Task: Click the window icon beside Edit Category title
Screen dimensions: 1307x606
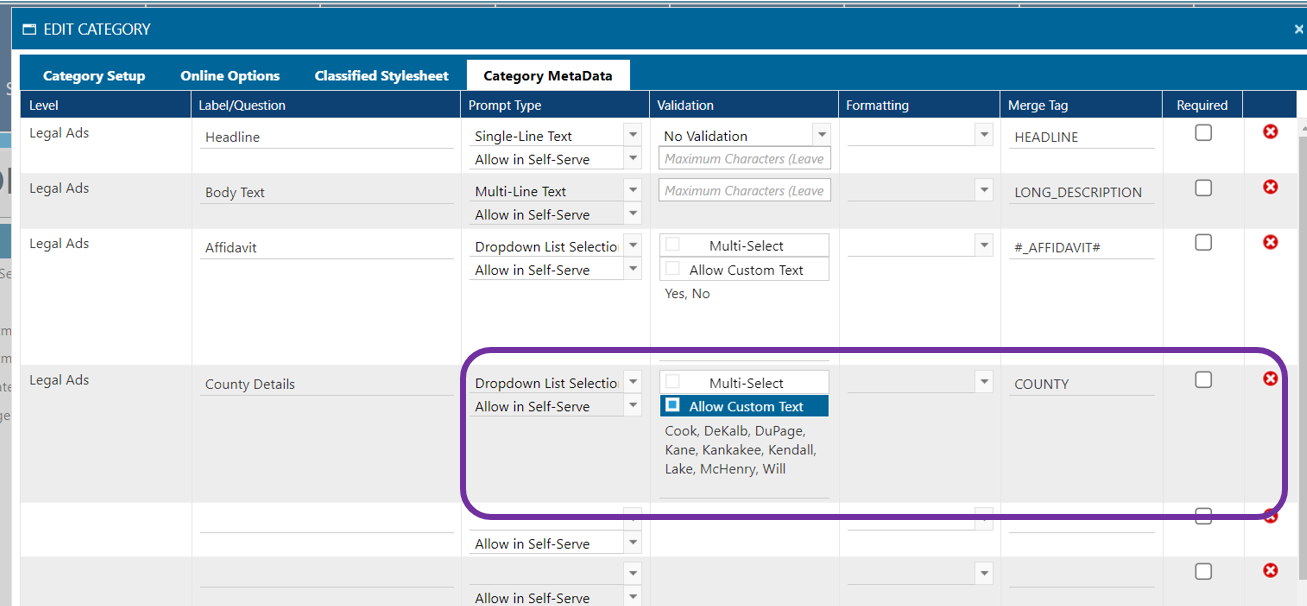Action: pyautogui.click(x=29, y=30)
